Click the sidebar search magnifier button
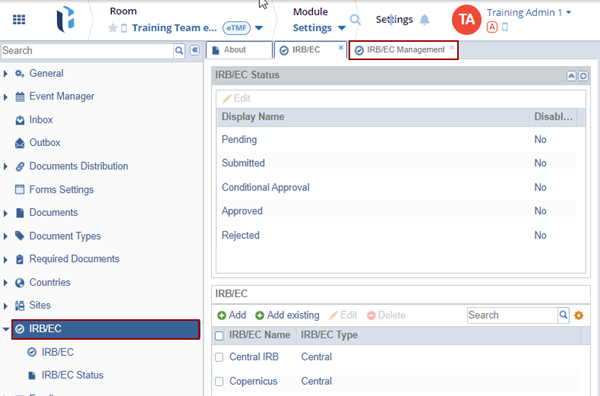This screenshot has width=600, height=396. click(x=179, y=51)
